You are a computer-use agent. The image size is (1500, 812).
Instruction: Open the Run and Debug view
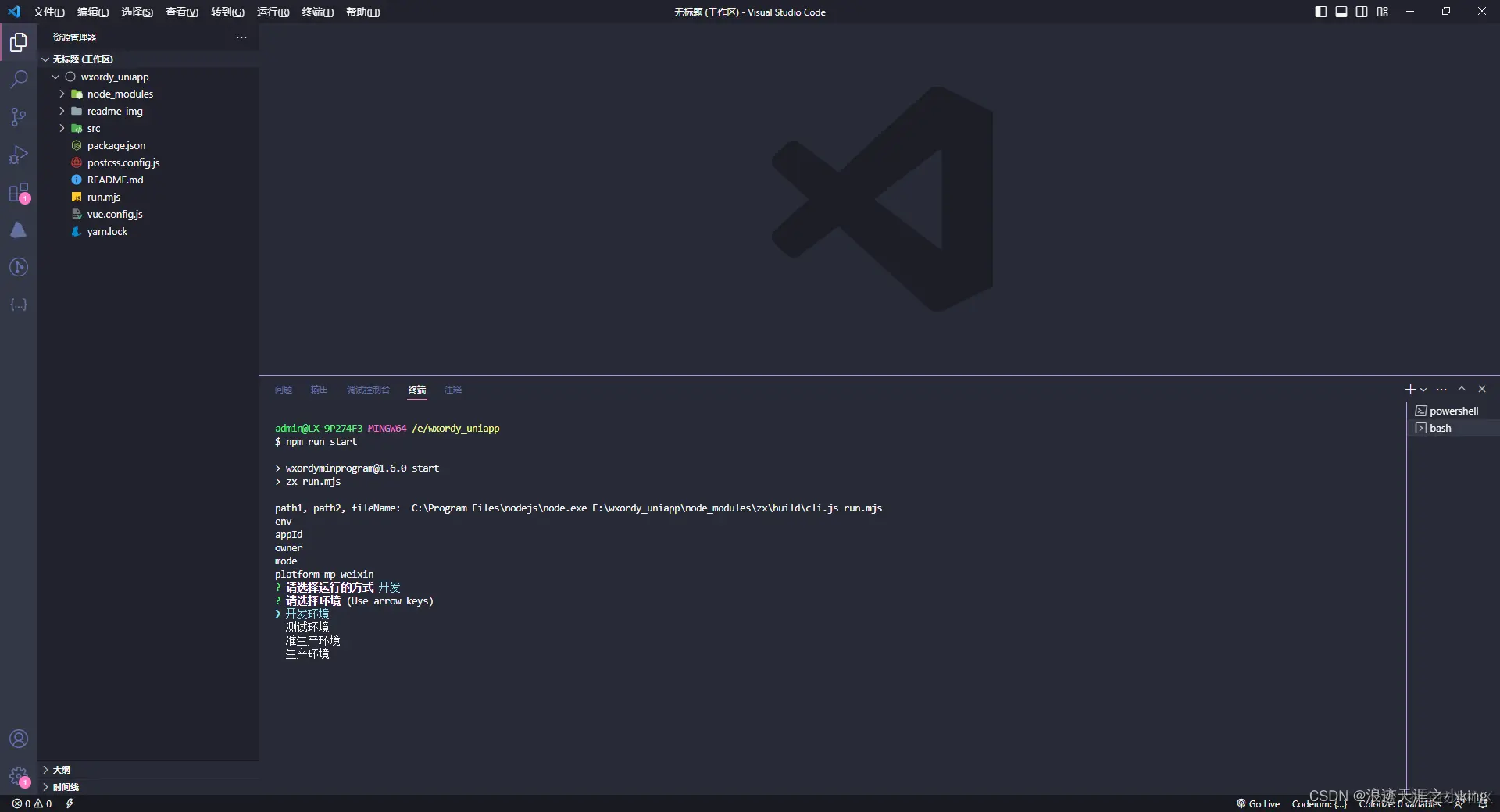coord(19,155)
